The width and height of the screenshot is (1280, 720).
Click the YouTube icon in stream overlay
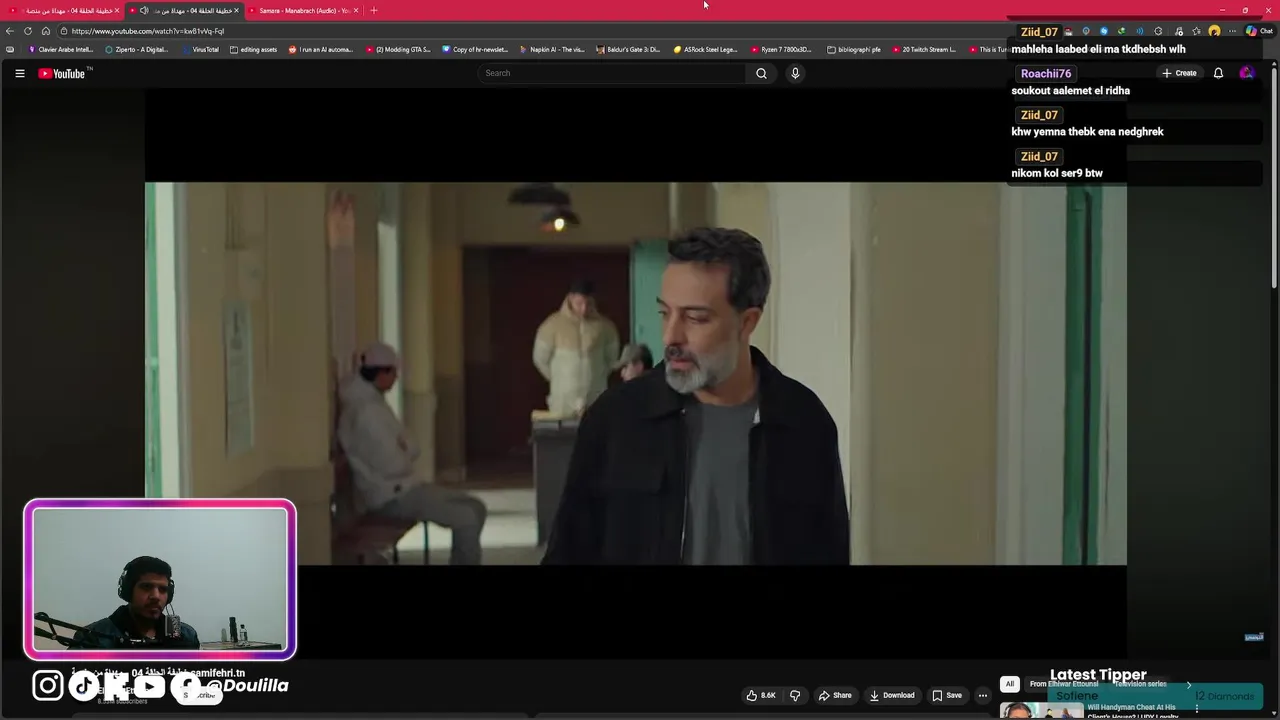(149, 685)
